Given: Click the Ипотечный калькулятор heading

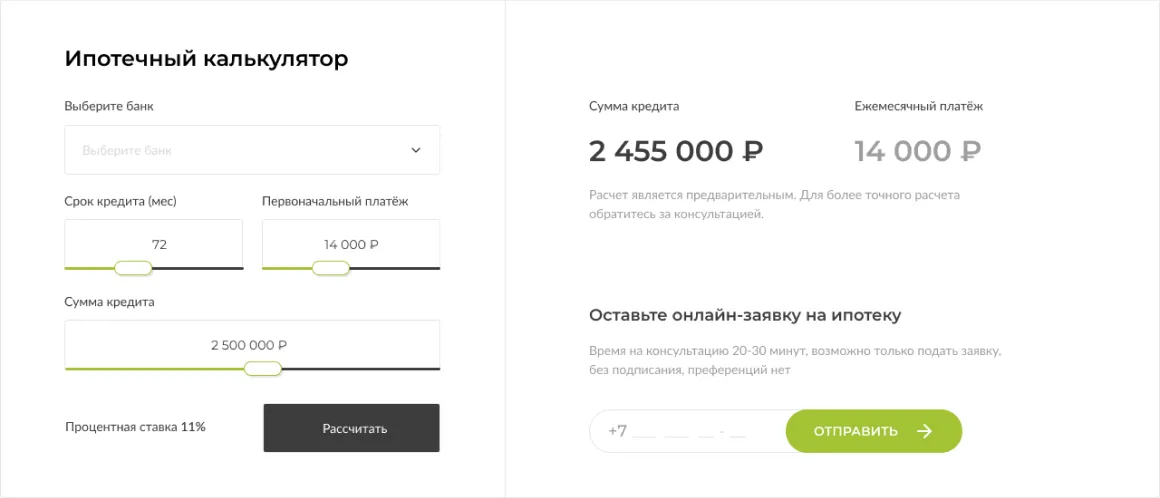Looking at the screenshot, I should point(206,59).
